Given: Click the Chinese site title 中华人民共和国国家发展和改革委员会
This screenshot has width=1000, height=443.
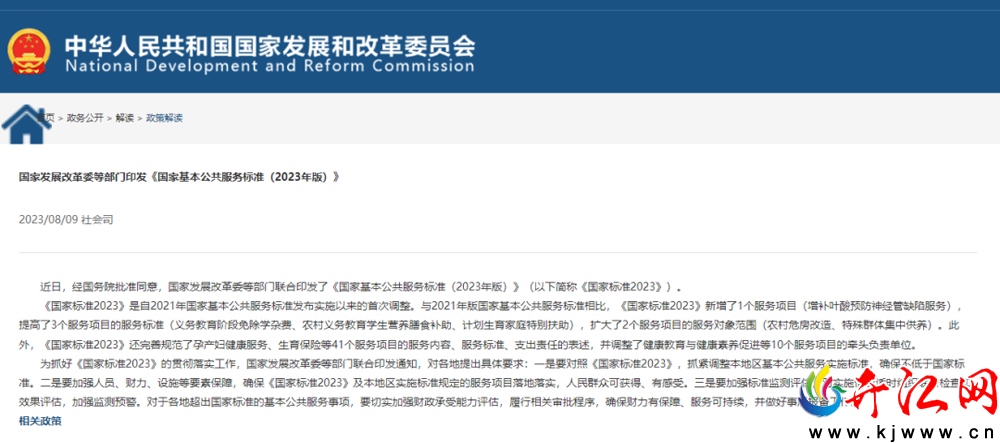Looking at the screenshot, I should click(270, 45).
